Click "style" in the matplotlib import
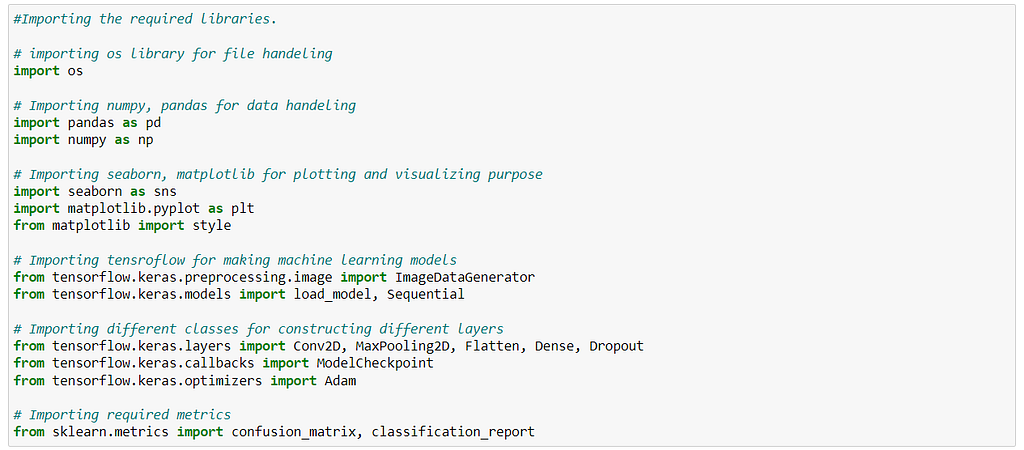 point(211,226)
